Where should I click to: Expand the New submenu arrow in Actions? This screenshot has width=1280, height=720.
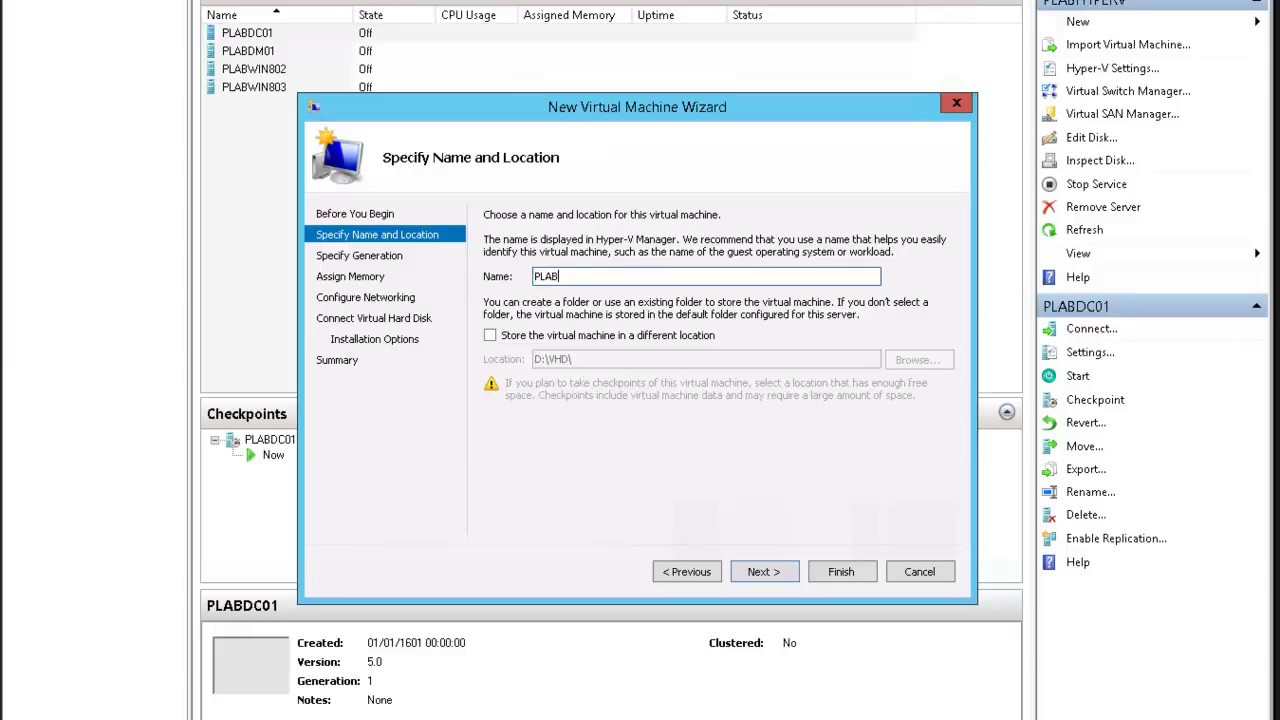[x=1257, y=22]
